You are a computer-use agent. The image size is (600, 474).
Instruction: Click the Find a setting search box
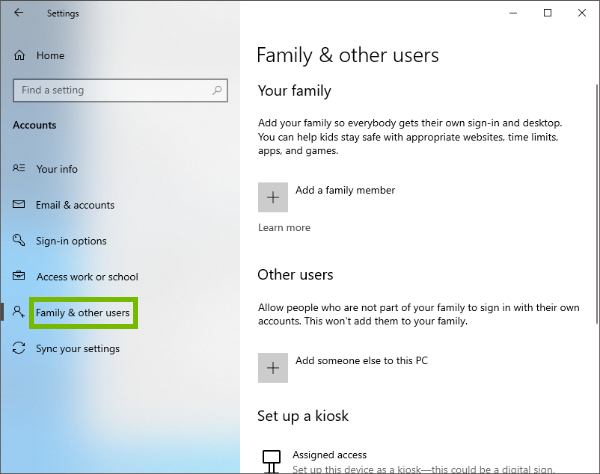(121, 90)
